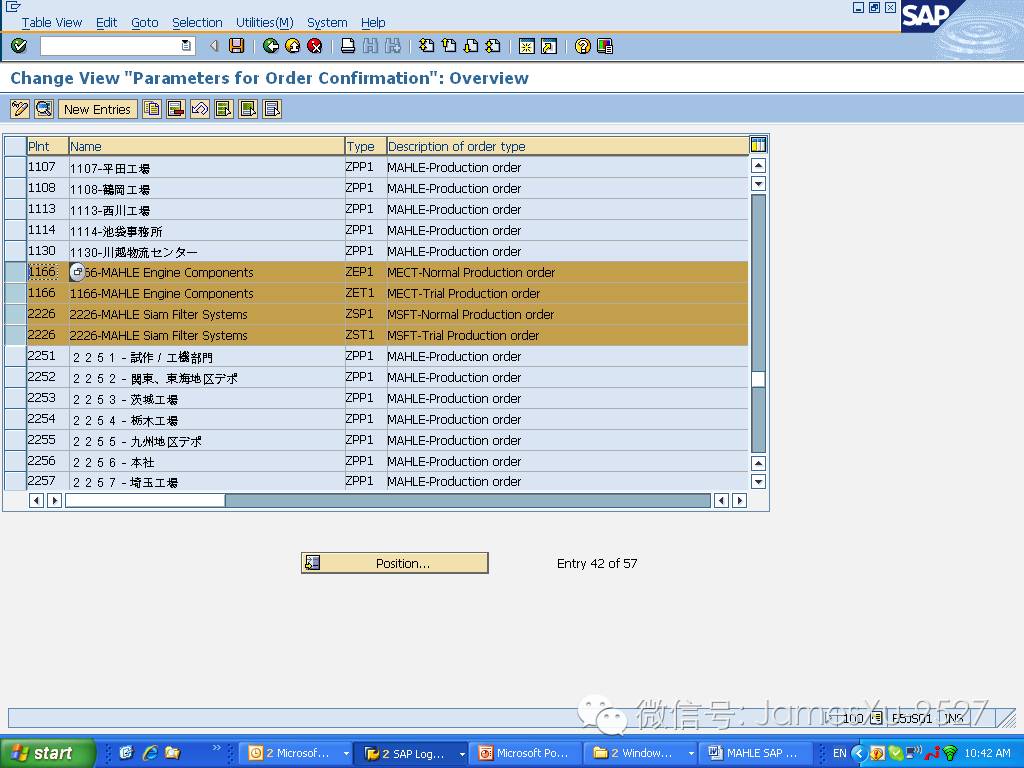Viewport: 1024px width, 768px height.
Task: Open the Edit menu
Action: [x=106, y=23]
